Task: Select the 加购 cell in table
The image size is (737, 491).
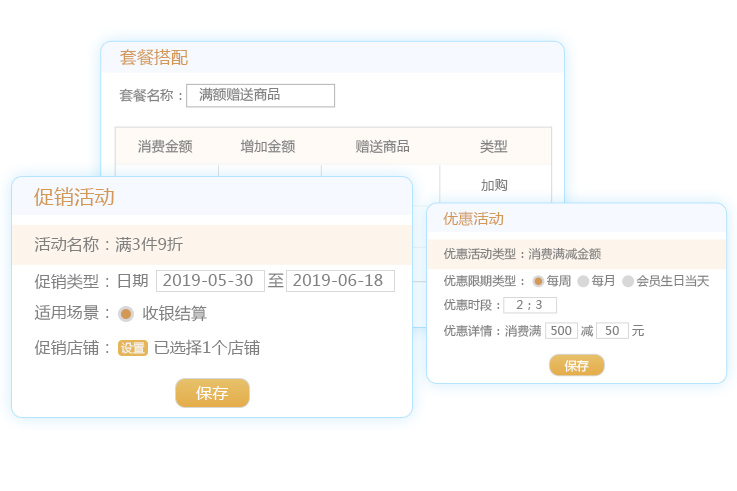Action: click(494, 185)
